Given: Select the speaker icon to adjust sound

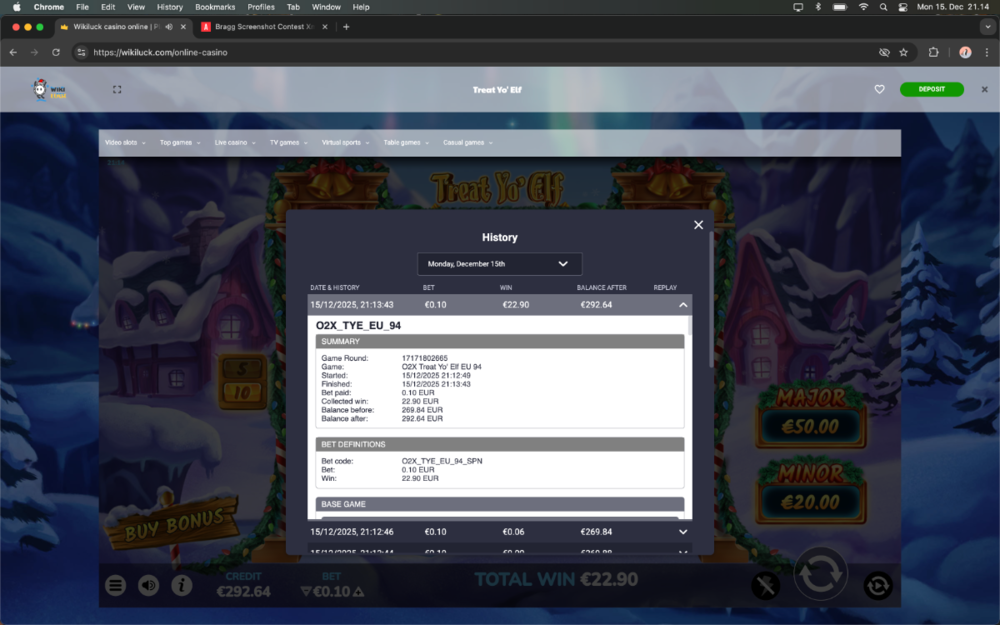Looking at the screenshot, I should tap(148, 585).
